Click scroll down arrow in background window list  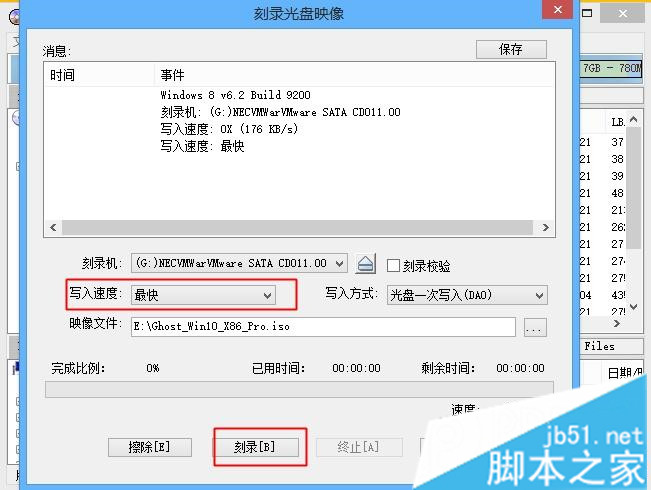[x=634, y=307]
